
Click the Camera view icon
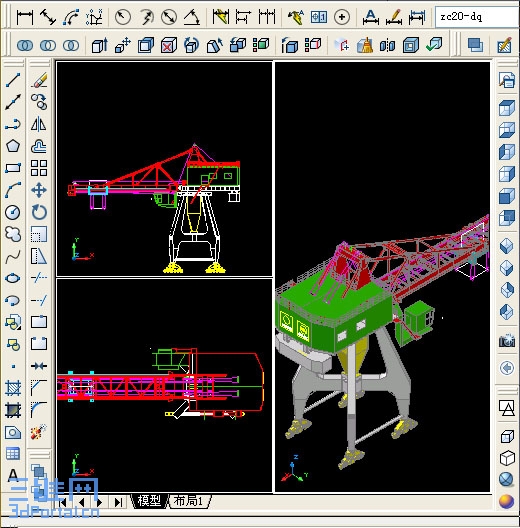click(x=507, y=341)
